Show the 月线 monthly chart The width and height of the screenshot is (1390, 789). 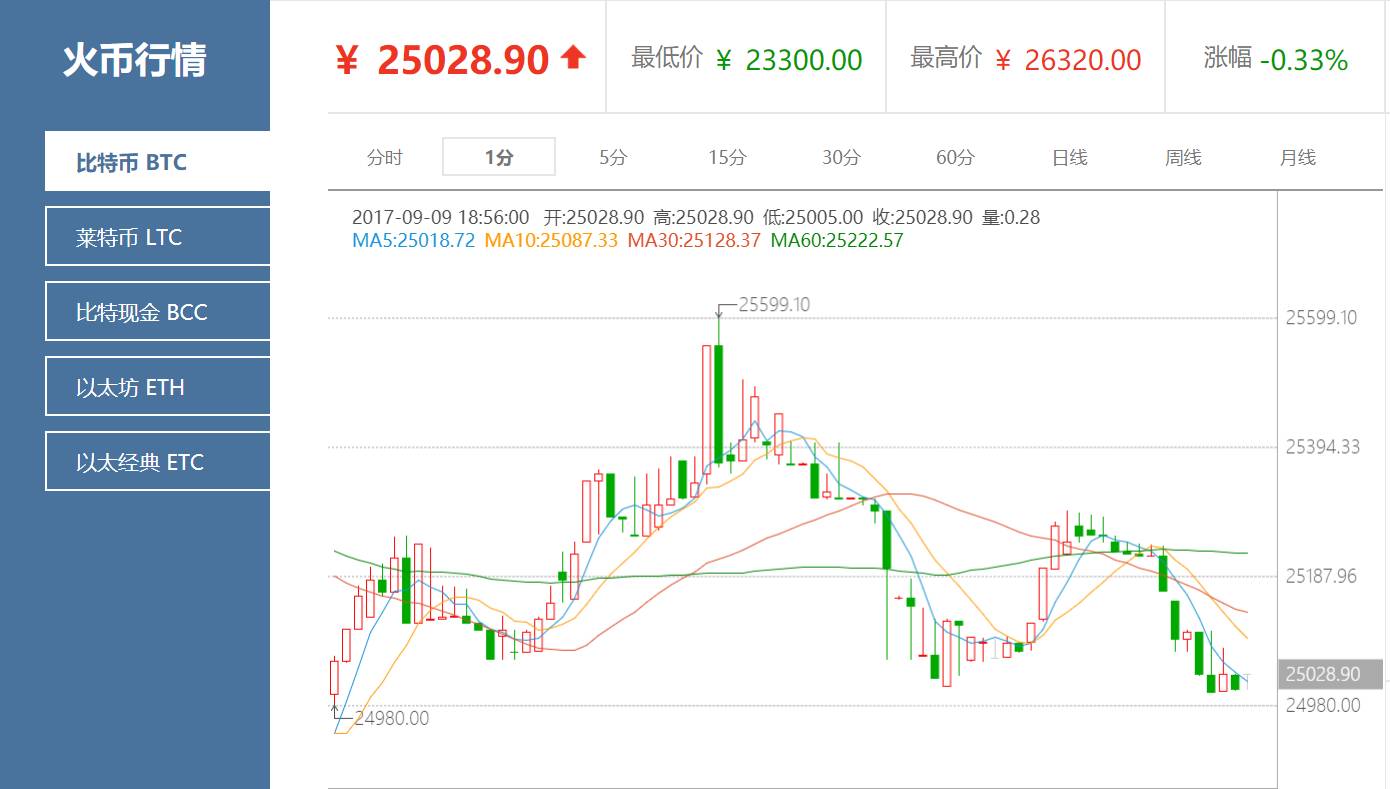coord(1298,157)
